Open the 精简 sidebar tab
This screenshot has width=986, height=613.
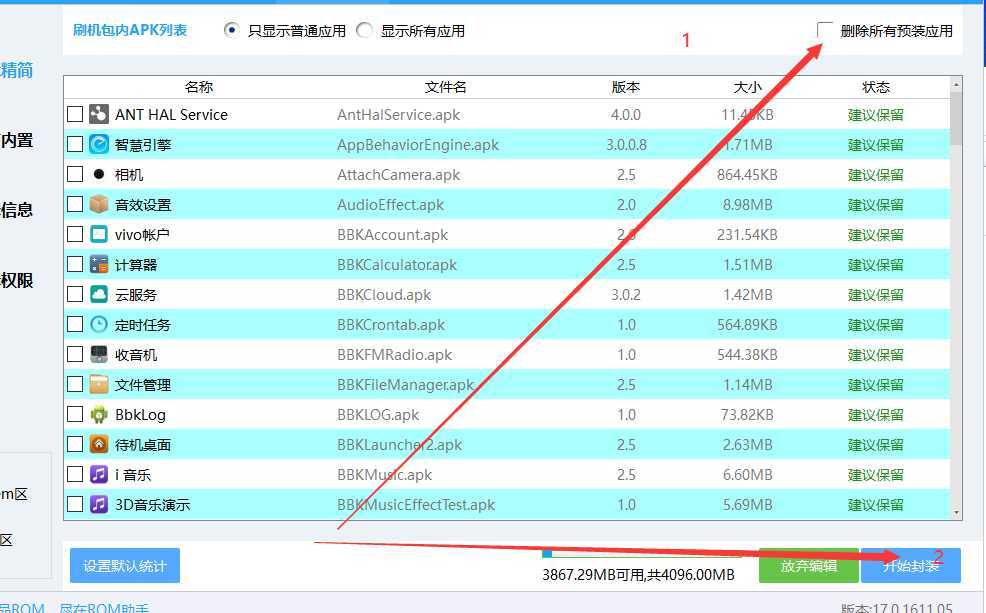point(16,70)
